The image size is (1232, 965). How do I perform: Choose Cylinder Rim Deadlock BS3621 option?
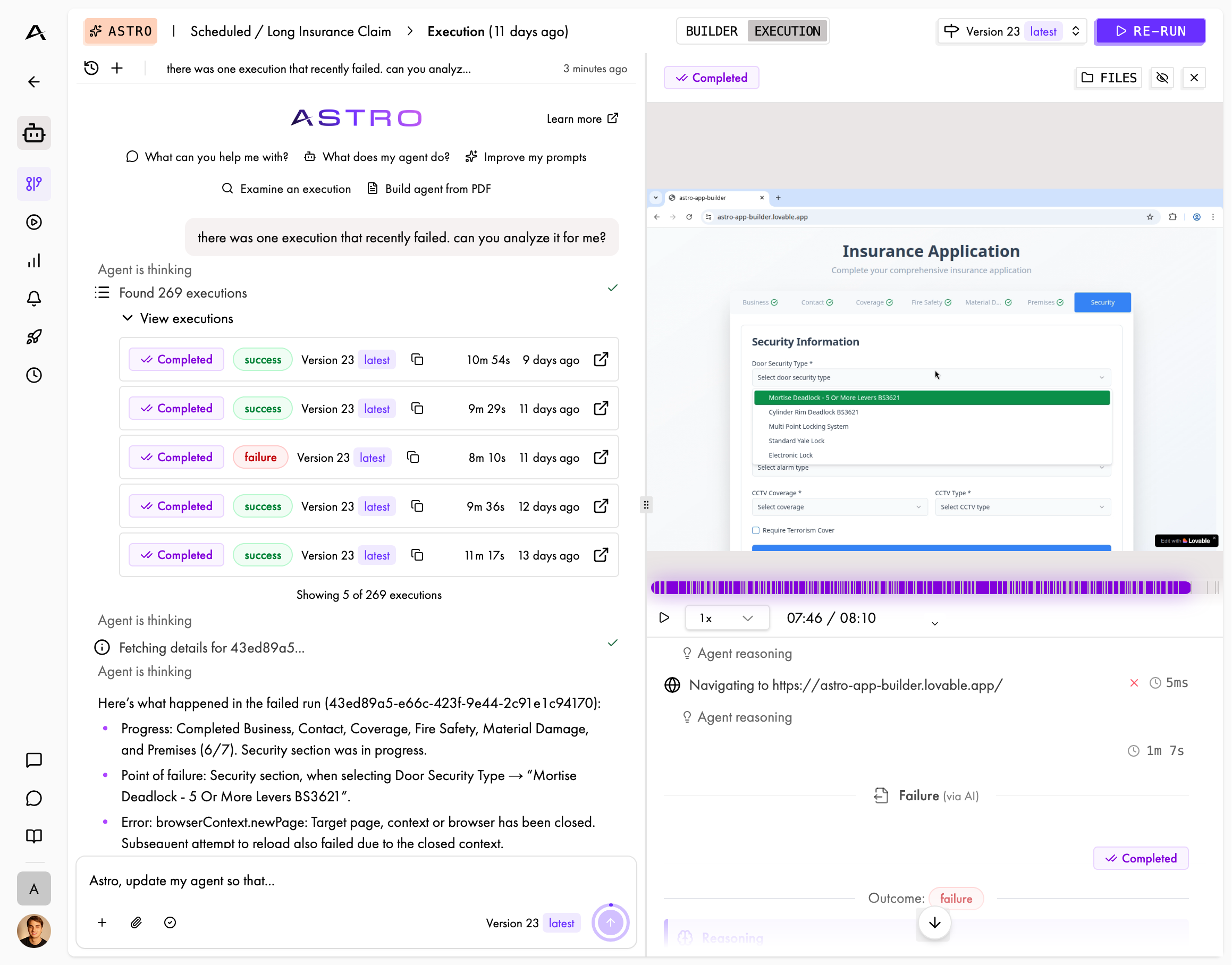813,412
